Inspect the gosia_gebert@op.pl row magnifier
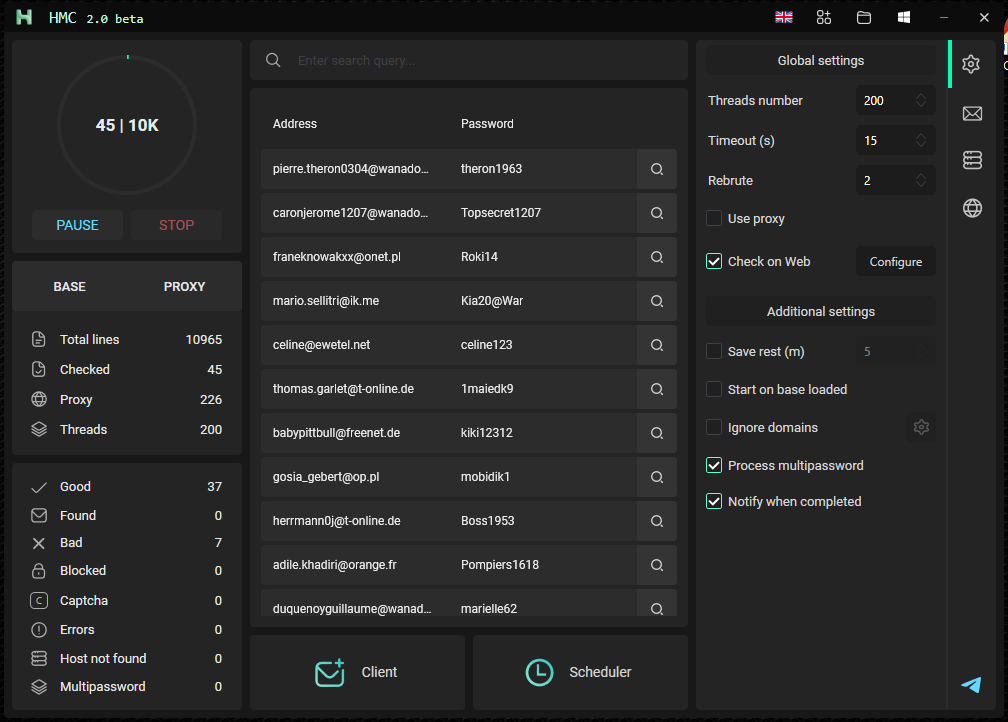Image resolution: width=1008 pixels, height=722 pixels. click(x=656, y=477)
